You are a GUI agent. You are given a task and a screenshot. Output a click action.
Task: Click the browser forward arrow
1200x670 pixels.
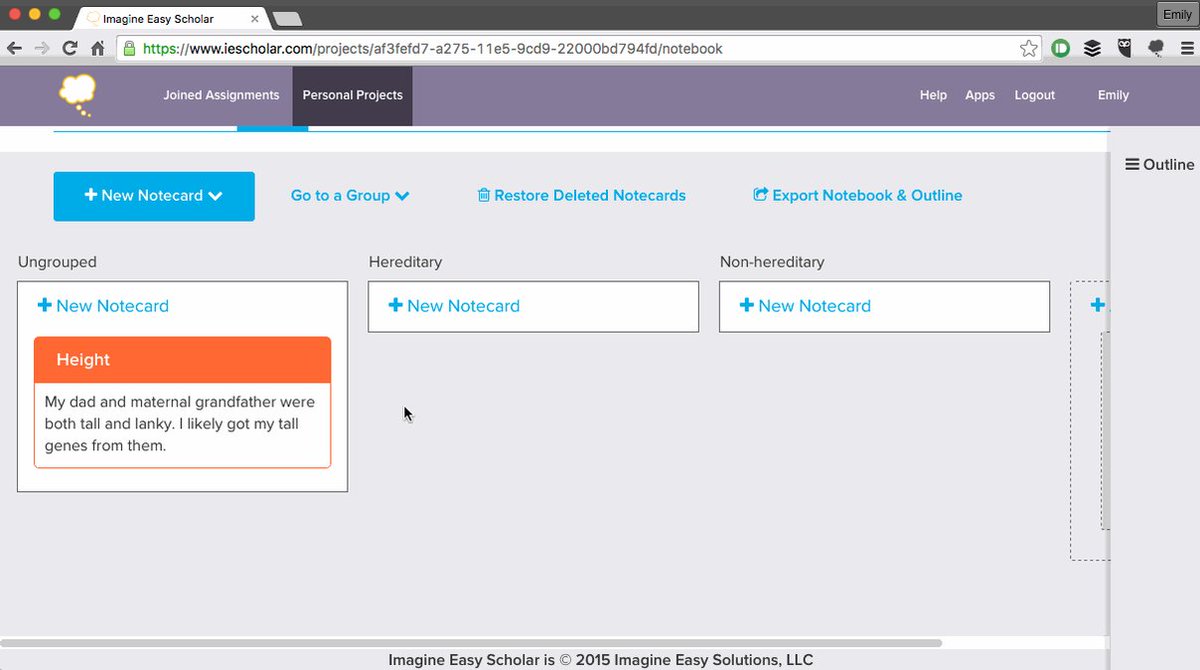tap(42, 48)
